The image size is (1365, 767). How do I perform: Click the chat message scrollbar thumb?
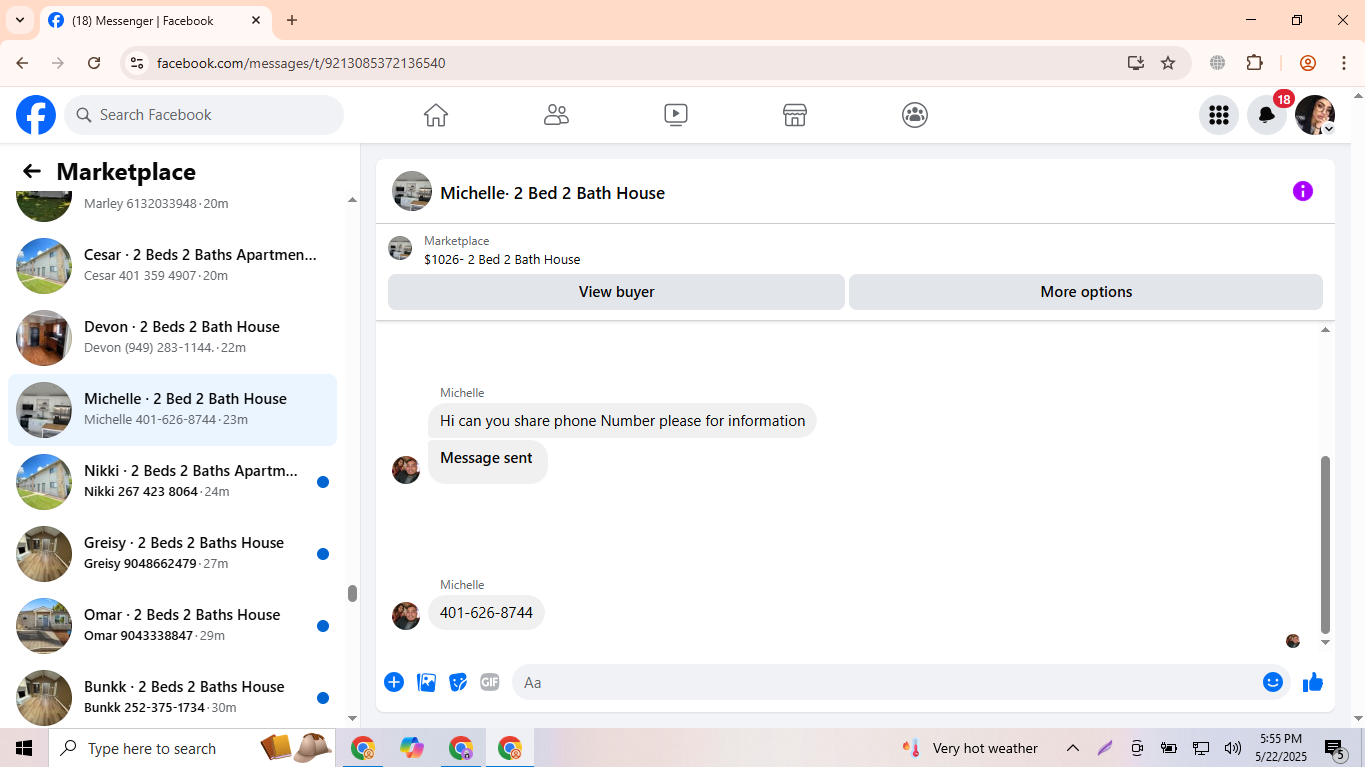coord(1326,544)
